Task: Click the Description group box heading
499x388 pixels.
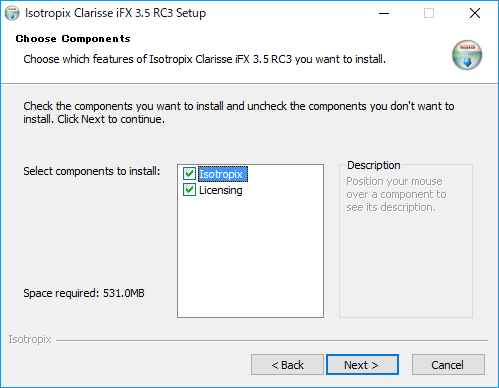Action: click(x=373, y=165)
